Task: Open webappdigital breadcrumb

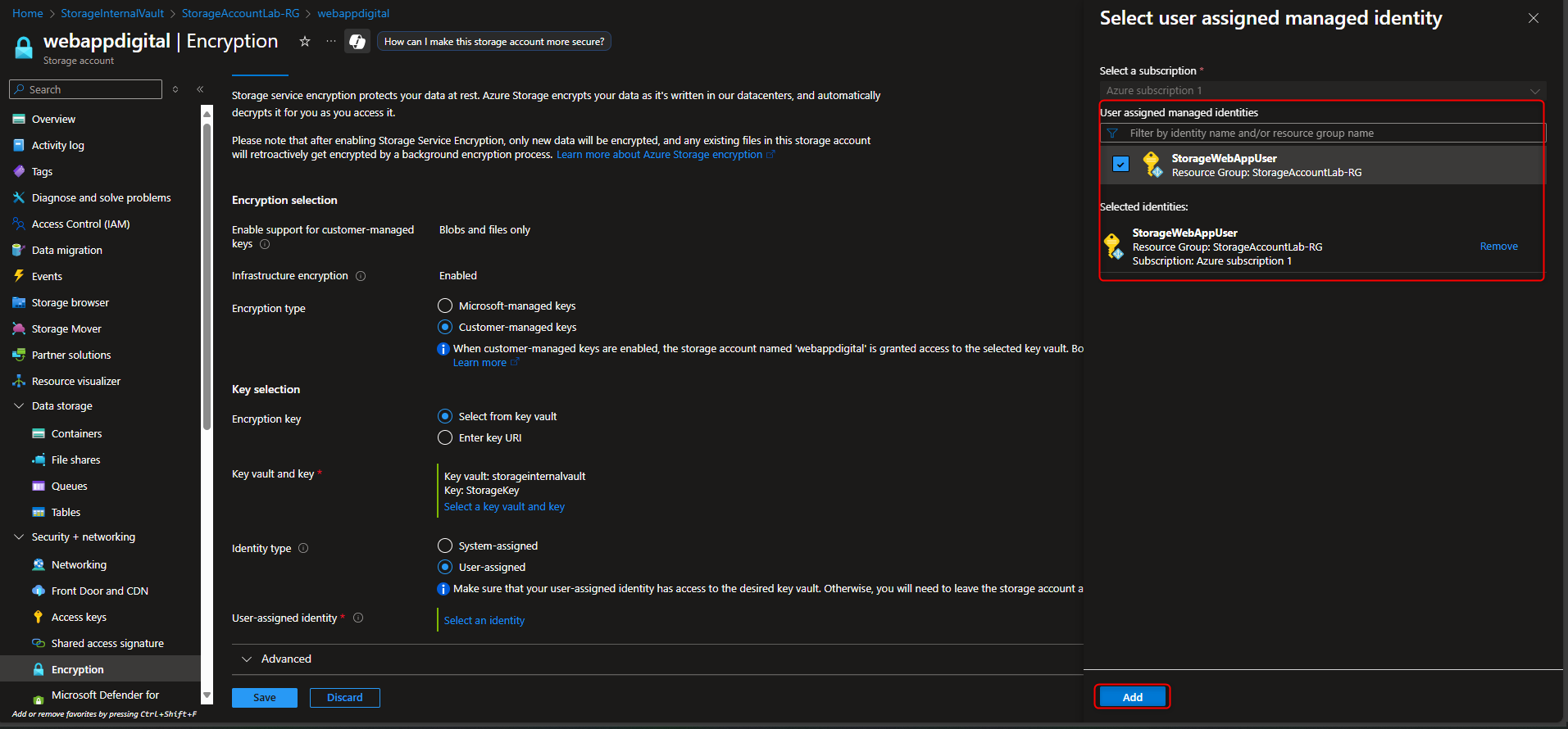Action: click(353, 13)
